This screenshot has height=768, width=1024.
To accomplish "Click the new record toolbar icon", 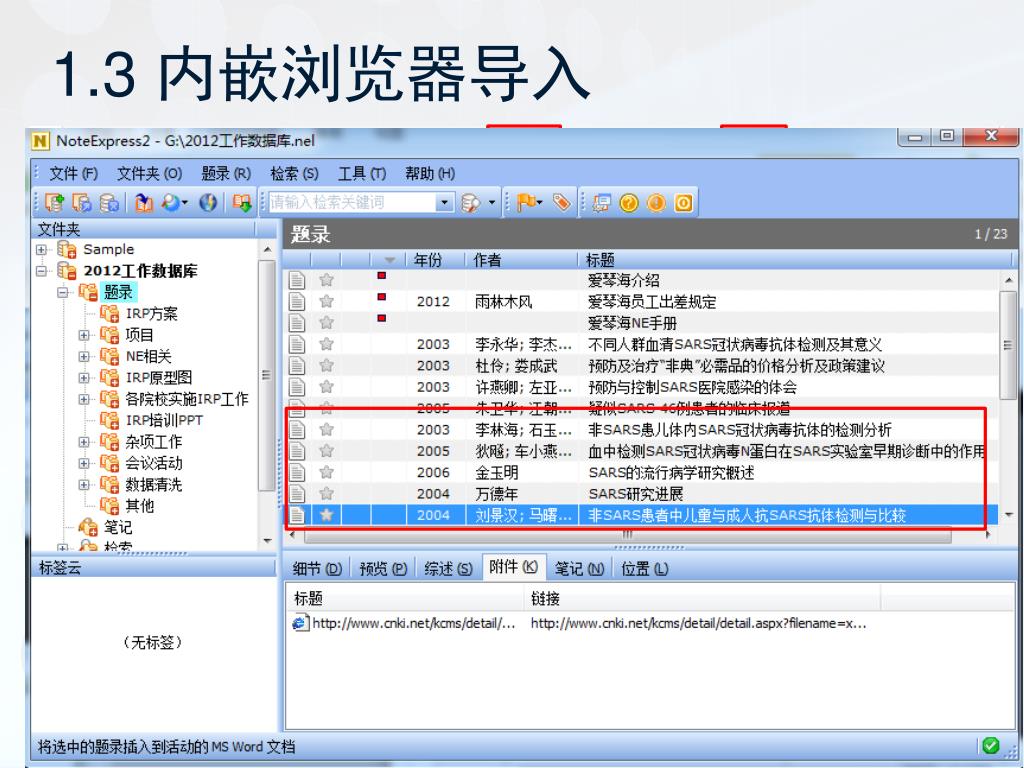I will [x=55, y=203].
